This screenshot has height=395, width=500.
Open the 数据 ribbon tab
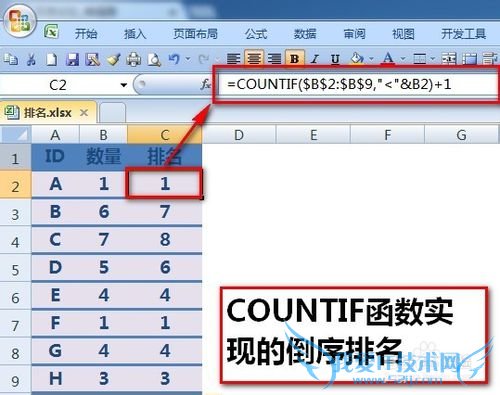tap(305, 34)
